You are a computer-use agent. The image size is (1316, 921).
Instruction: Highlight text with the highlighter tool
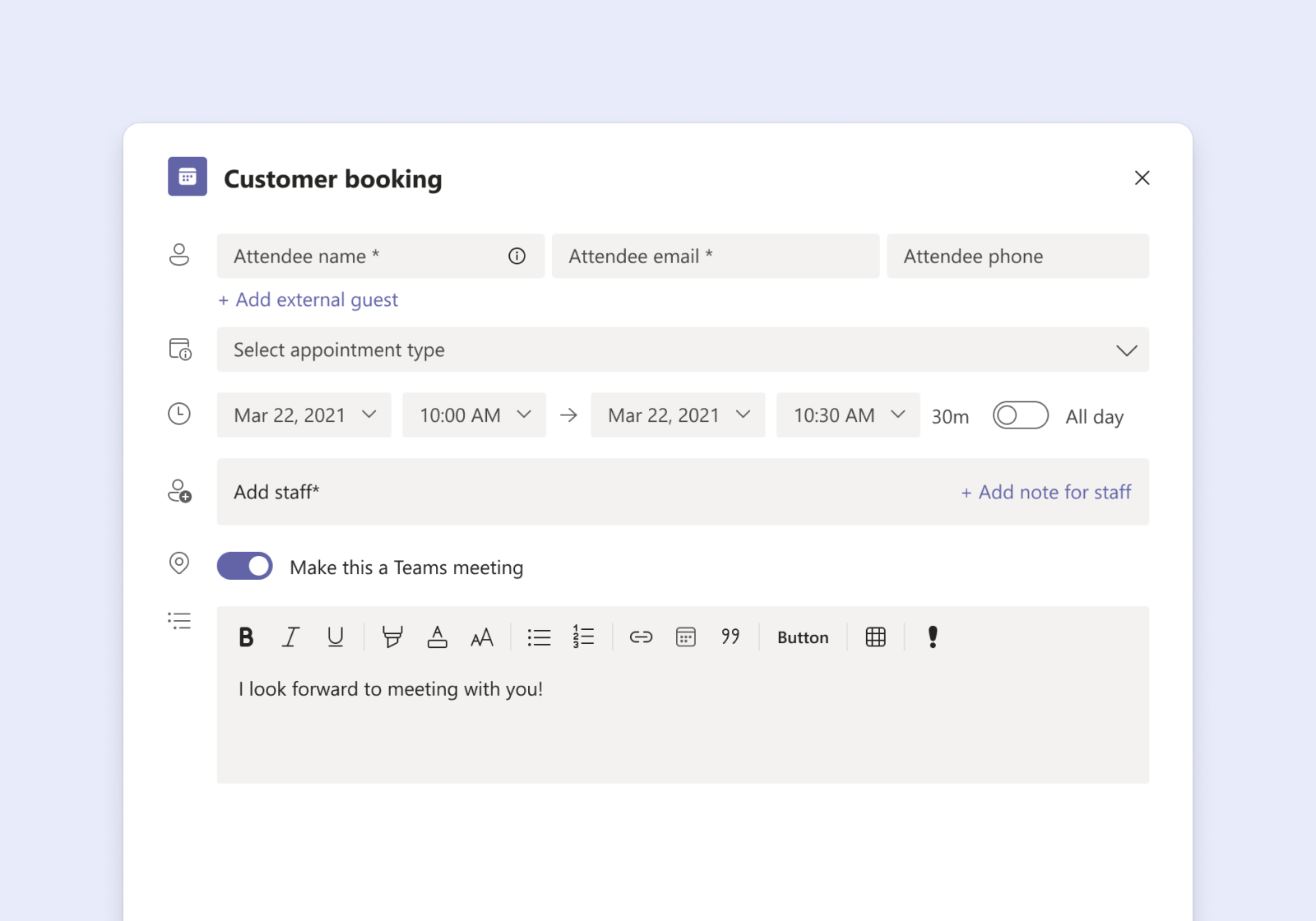coord(392,636)
